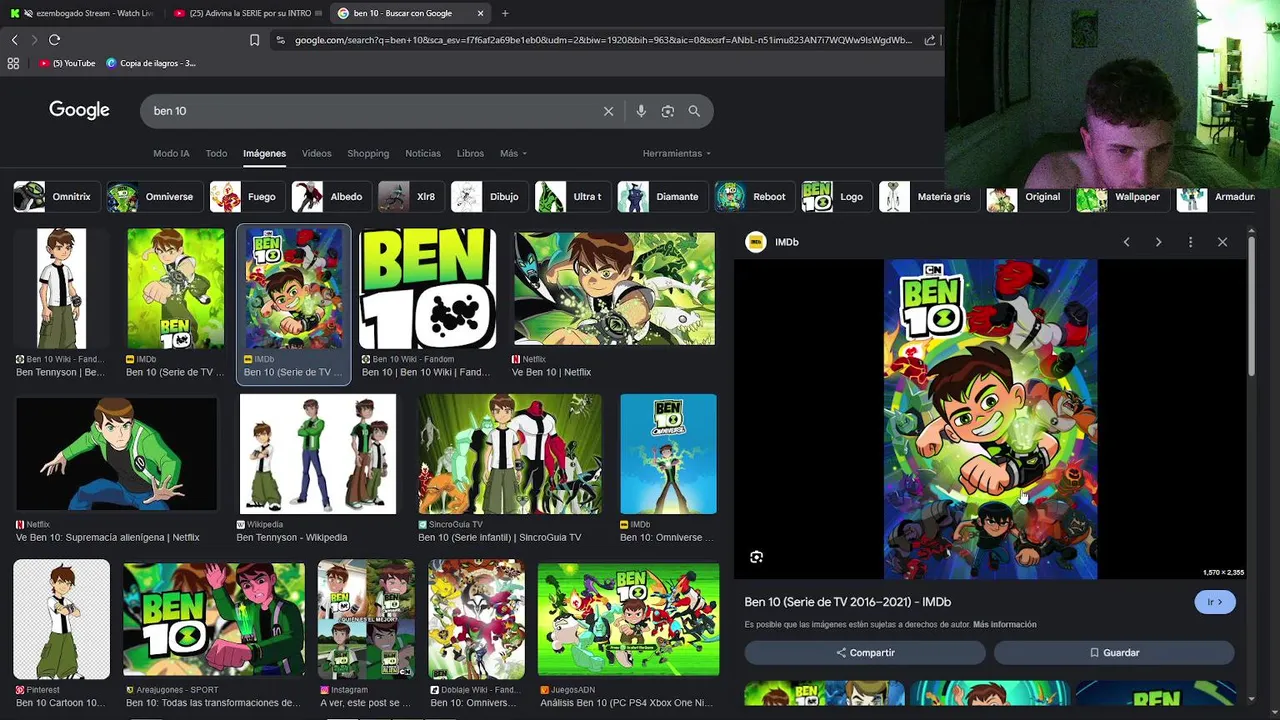
Task: Submit search with the magnifier icon
Action: (x=694, y=111)
